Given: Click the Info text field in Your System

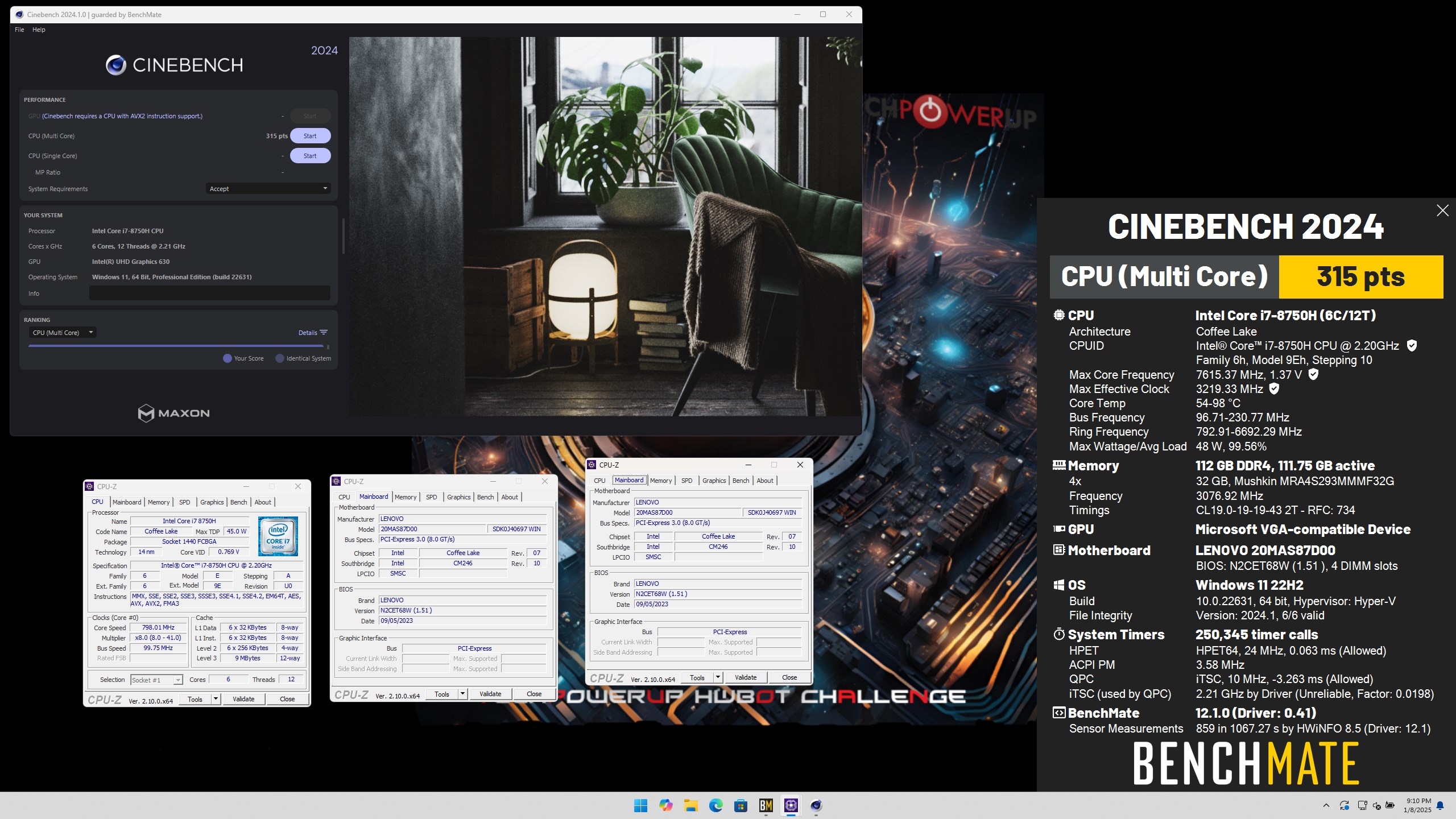Looking at the screenshot, I should pos(210,293).
